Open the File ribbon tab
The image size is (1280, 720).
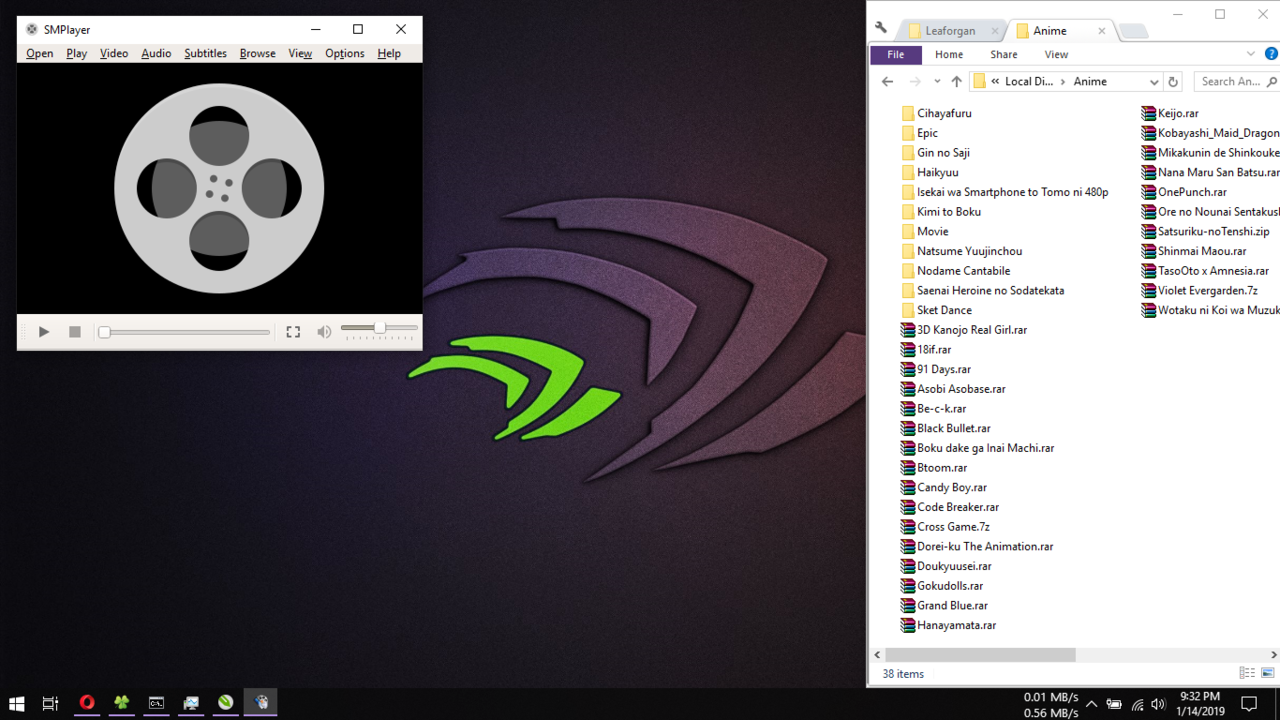point(896,54)
